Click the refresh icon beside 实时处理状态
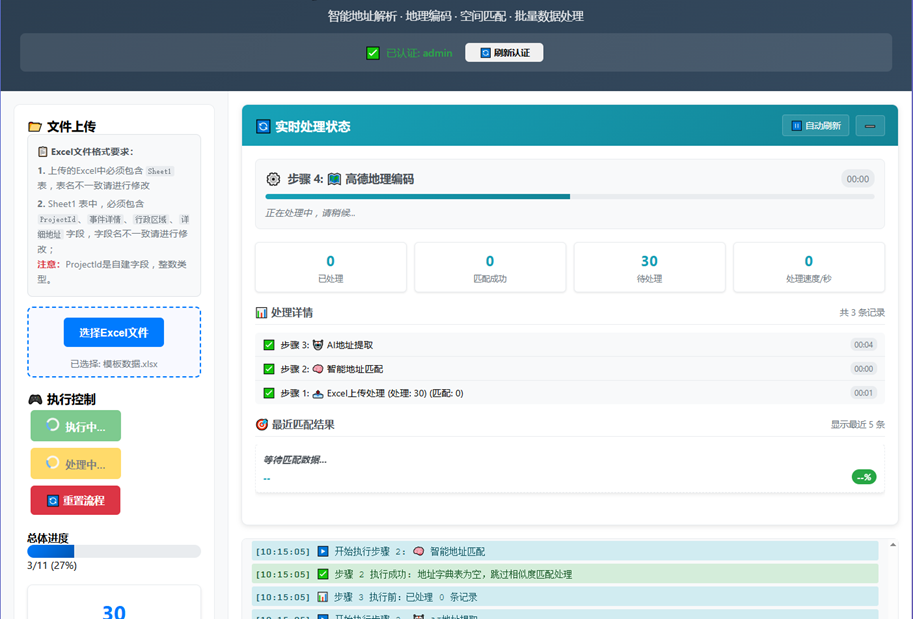This screenshot has width=913, height=619. (263, 127)
